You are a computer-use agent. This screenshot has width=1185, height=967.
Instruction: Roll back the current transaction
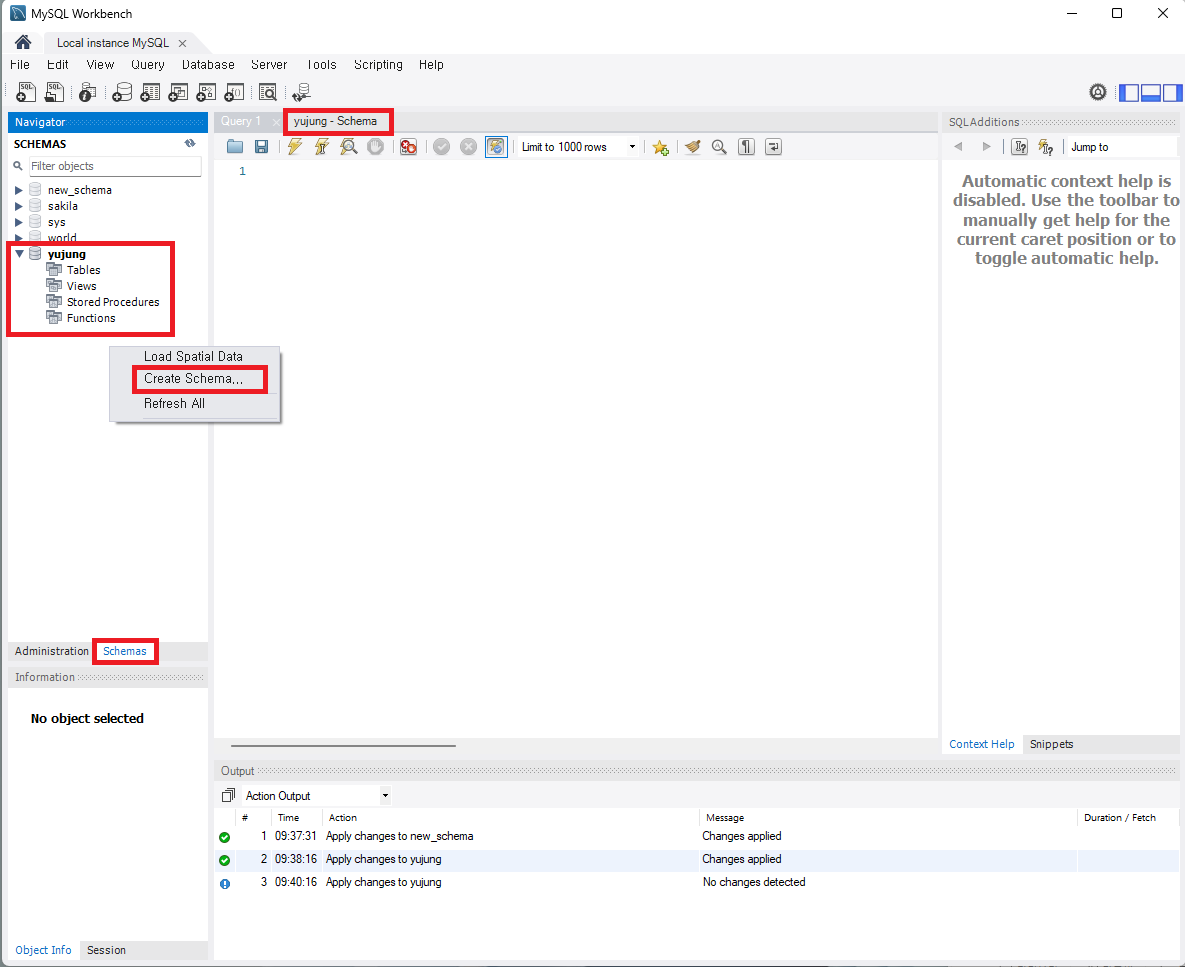point(469,147)
